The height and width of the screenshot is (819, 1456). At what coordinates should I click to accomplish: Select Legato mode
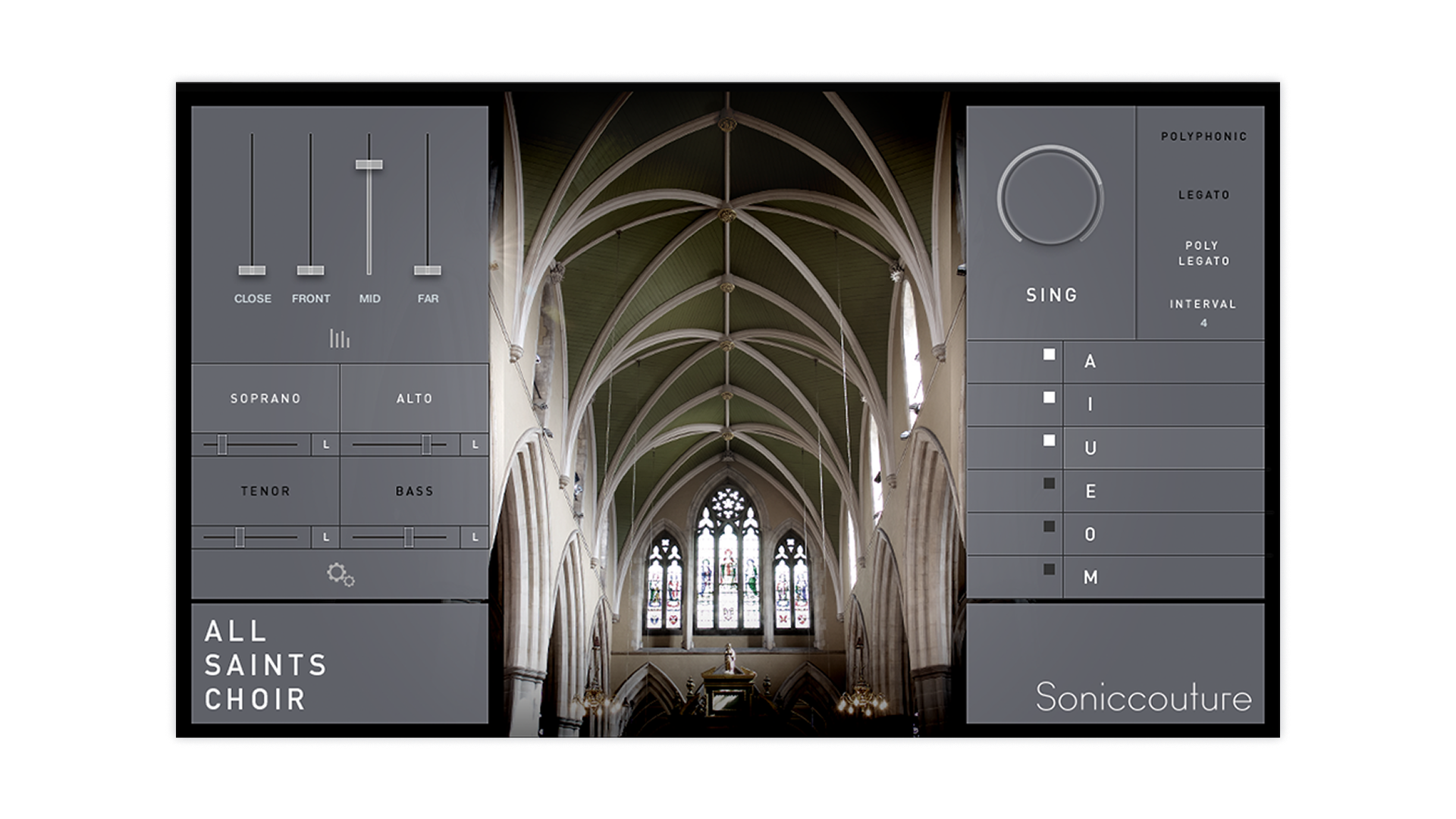(x=1203, y=195)
